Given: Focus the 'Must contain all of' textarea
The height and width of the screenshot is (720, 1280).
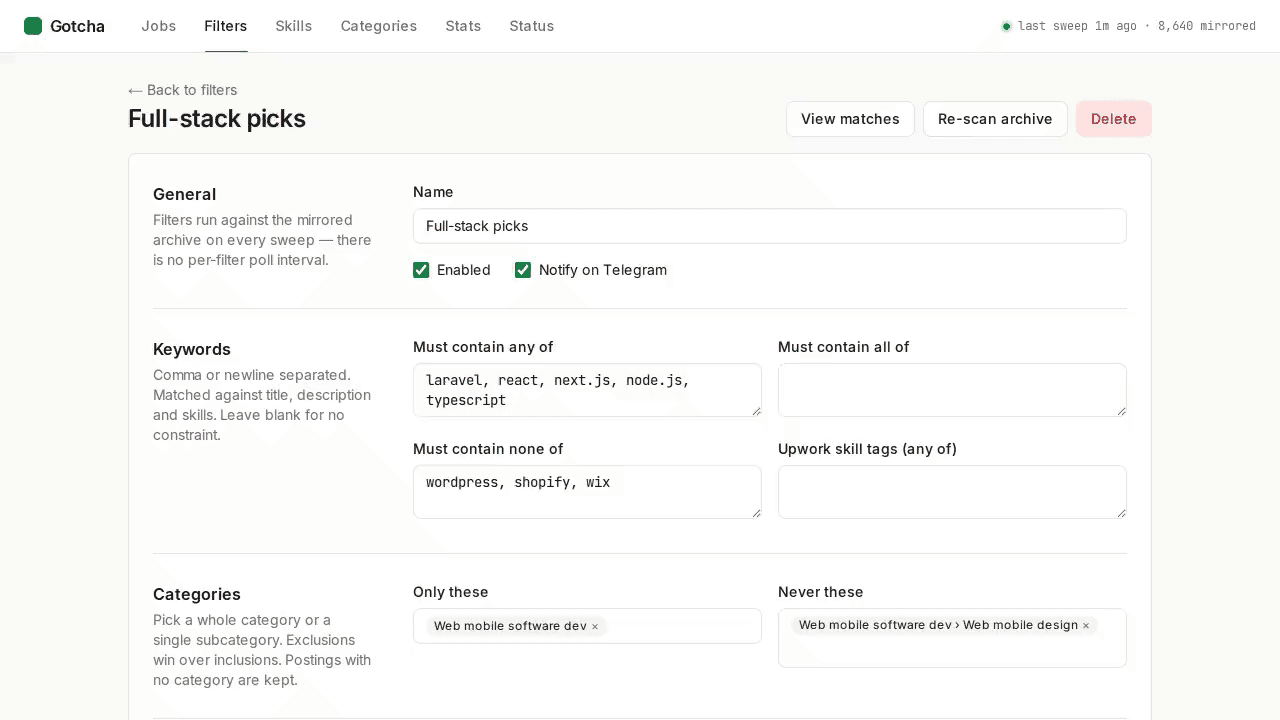Looking at the screenshot, I should coord(952,390).
